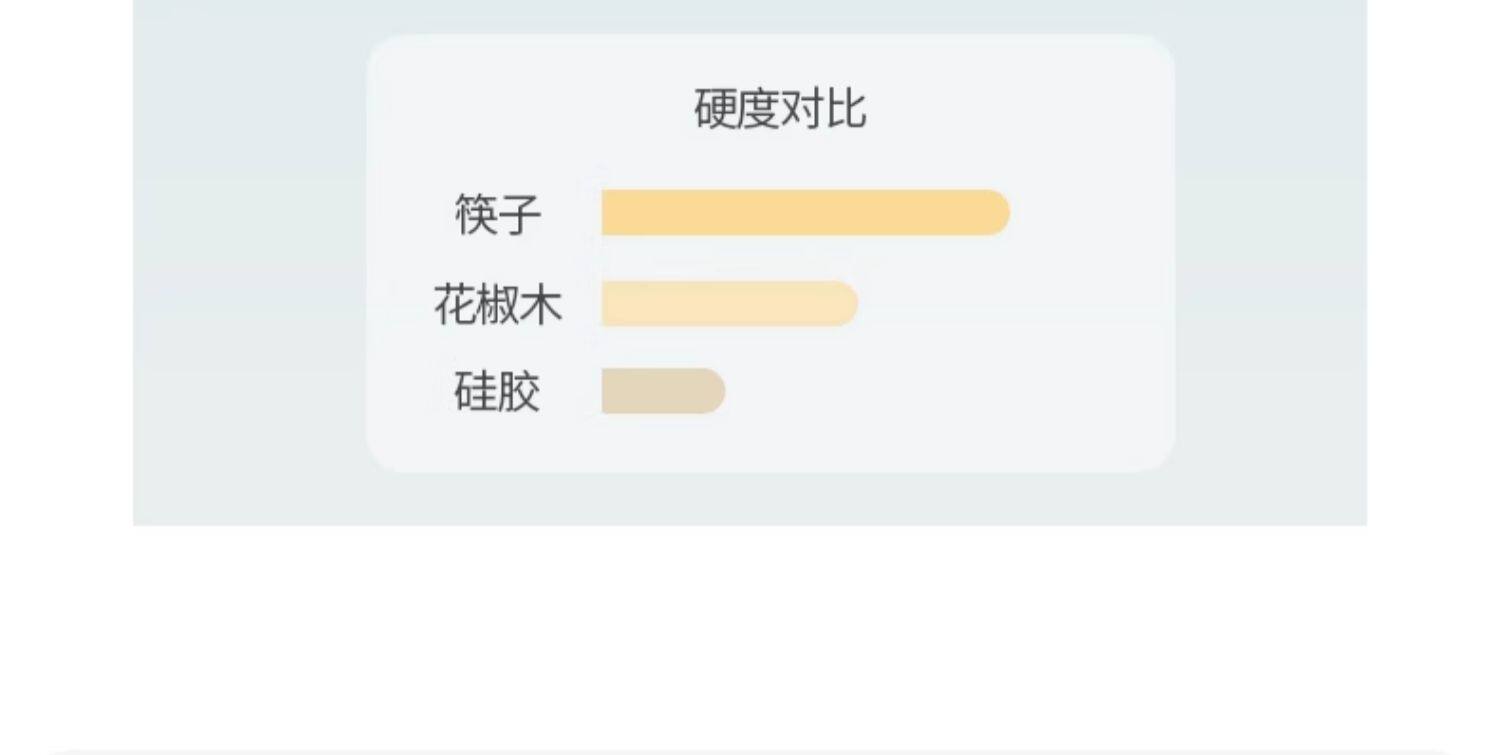1500x755 pixels.
Task: Click the flat left edge of 花椒木 bar
Action: click(606, 304)
